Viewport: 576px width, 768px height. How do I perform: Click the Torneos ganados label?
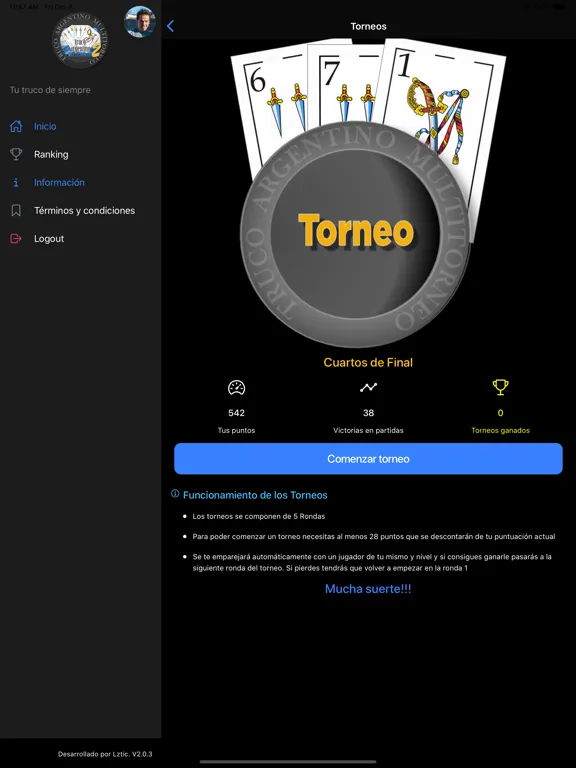pyautogui.click(x=500, y=431)
